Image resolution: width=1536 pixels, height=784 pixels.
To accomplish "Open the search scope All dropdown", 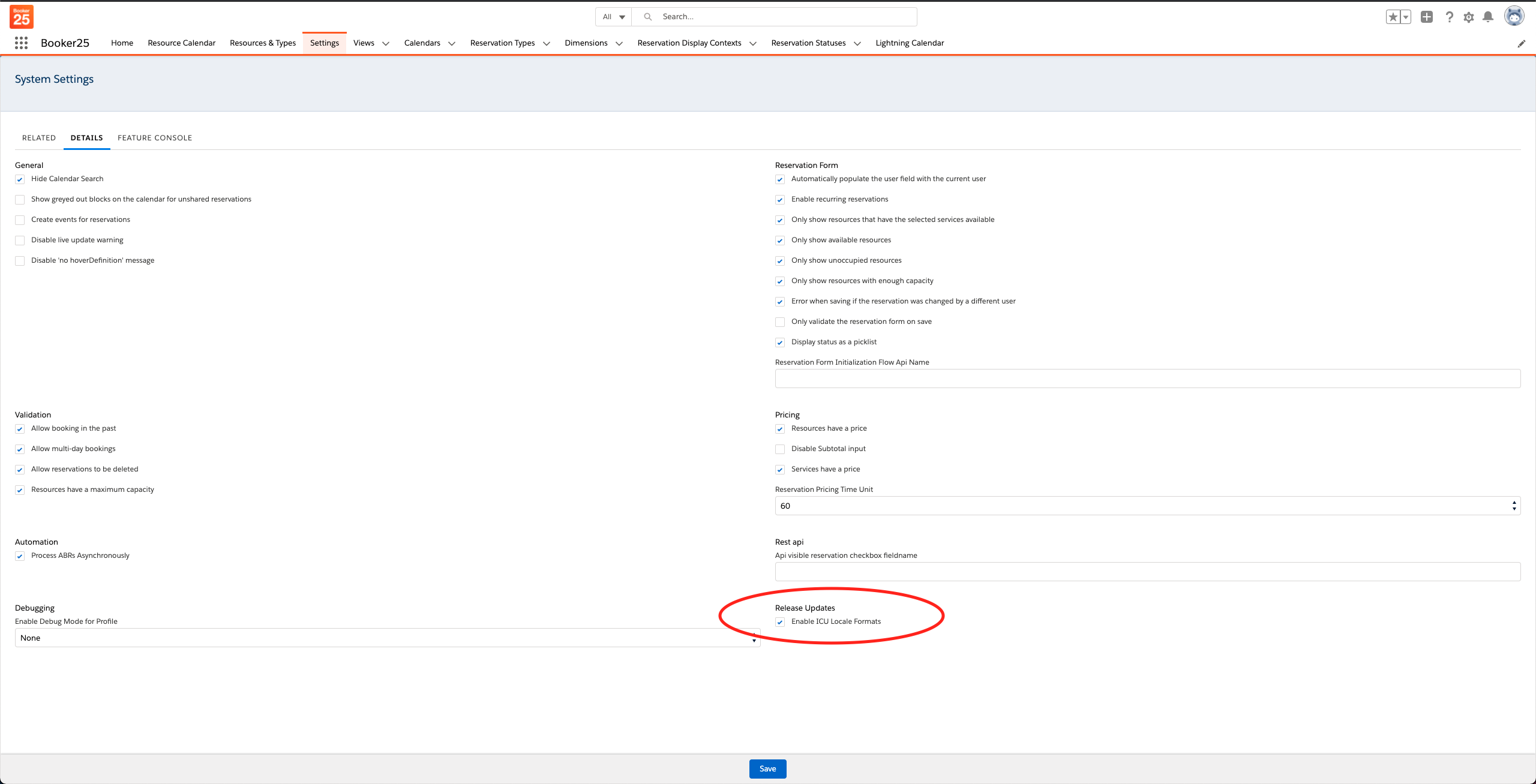I will tap(613, 17).
